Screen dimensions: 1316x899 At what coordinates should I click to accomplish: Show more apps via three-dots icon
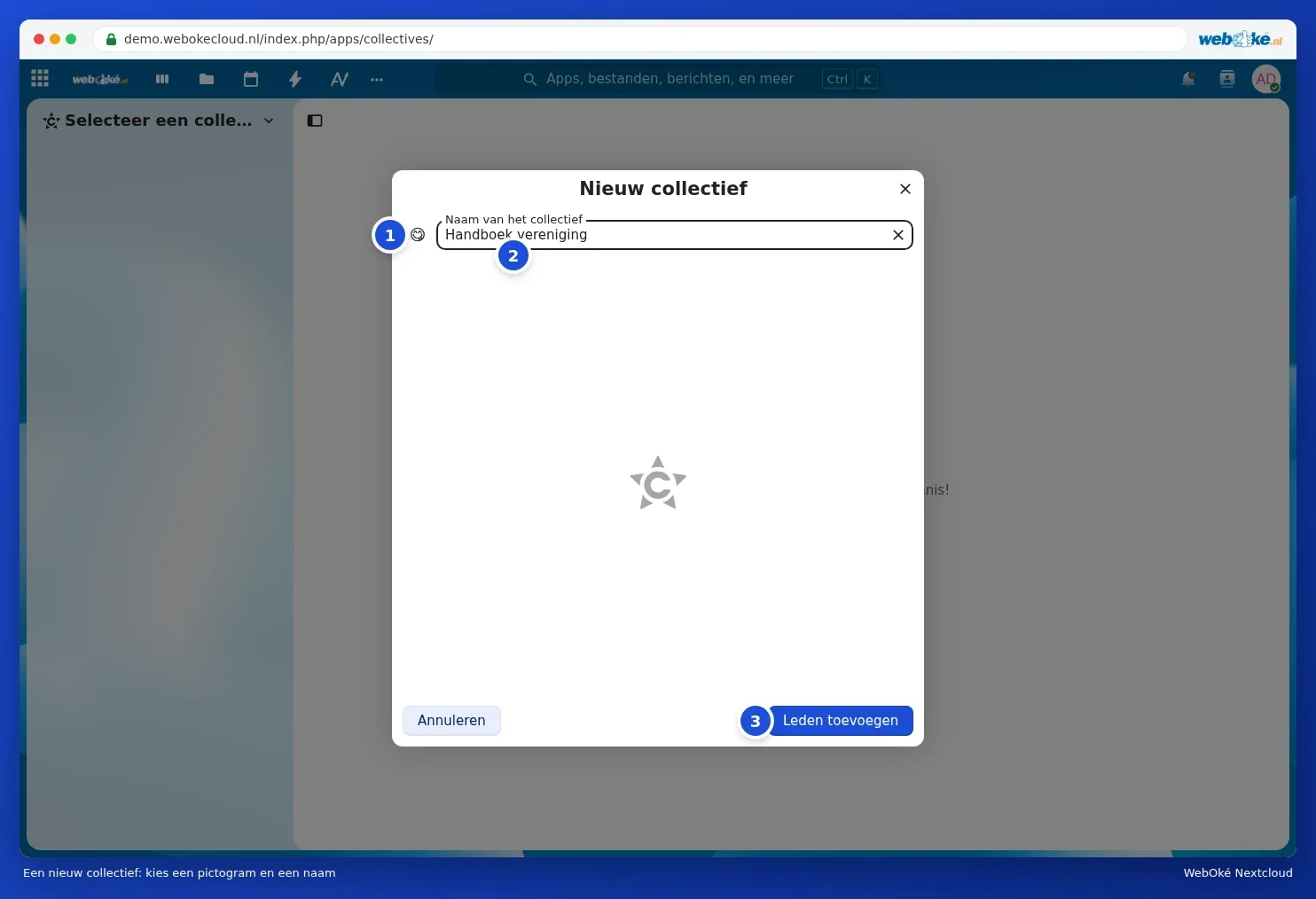377,80
